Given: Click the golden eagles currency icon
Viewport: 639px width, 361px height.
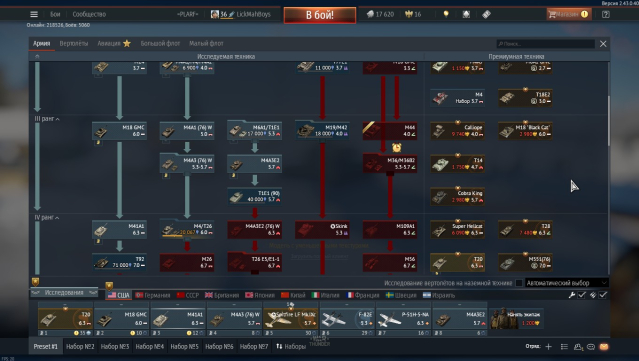Looking at the screenshot, I should (x=409, y=14).
